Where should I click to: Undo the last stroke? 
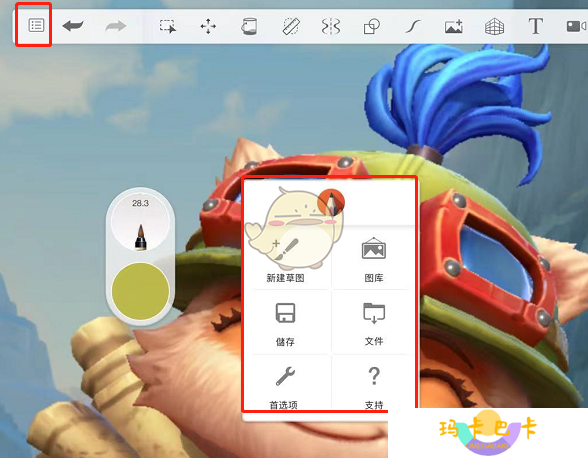pyautogui.click(x=73, y=26)
